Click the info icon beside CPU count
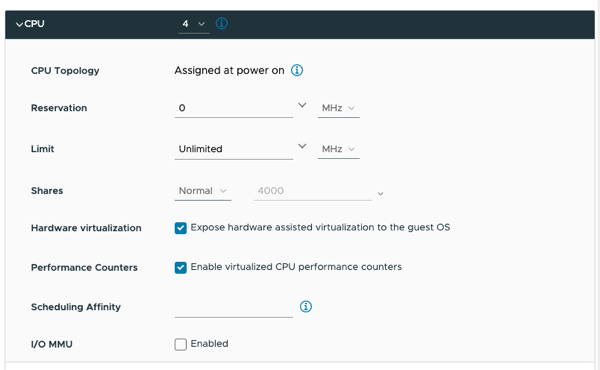Viewport: 600px width, 370px height. coord(222,24)
